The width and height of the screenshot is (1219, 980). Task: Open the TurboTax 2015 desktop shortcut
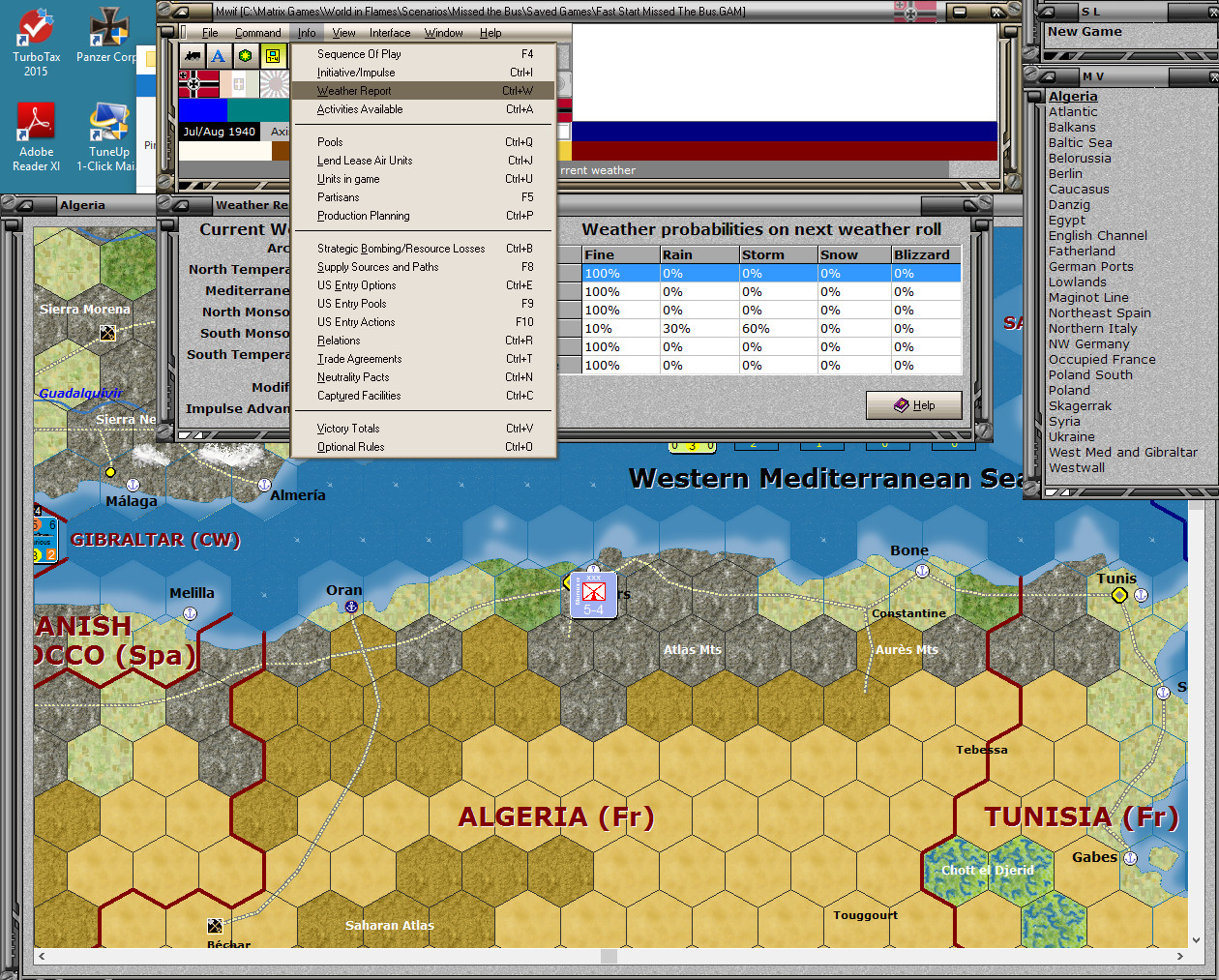point(36,44)
